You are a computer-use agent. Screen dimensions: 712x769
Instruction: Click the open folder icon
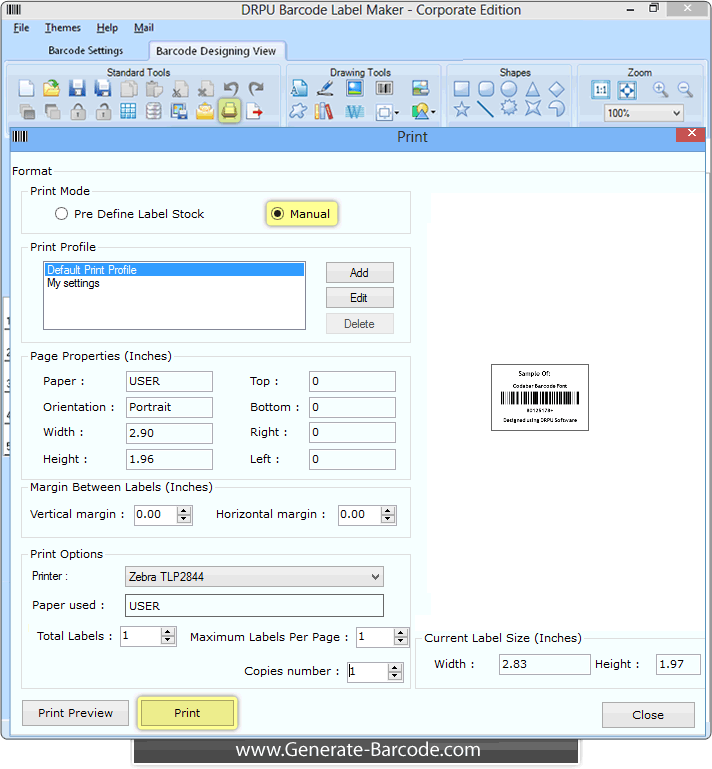point(52,89)
